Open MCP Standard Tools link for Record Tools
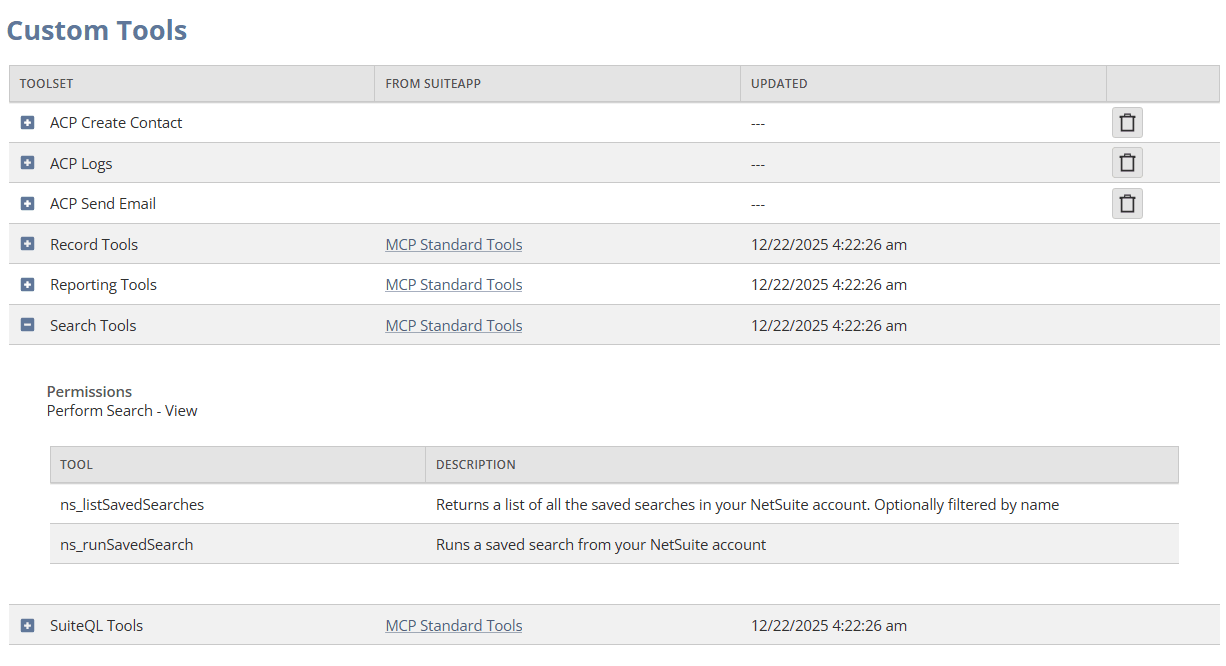1226x666 pixels. 454,244
